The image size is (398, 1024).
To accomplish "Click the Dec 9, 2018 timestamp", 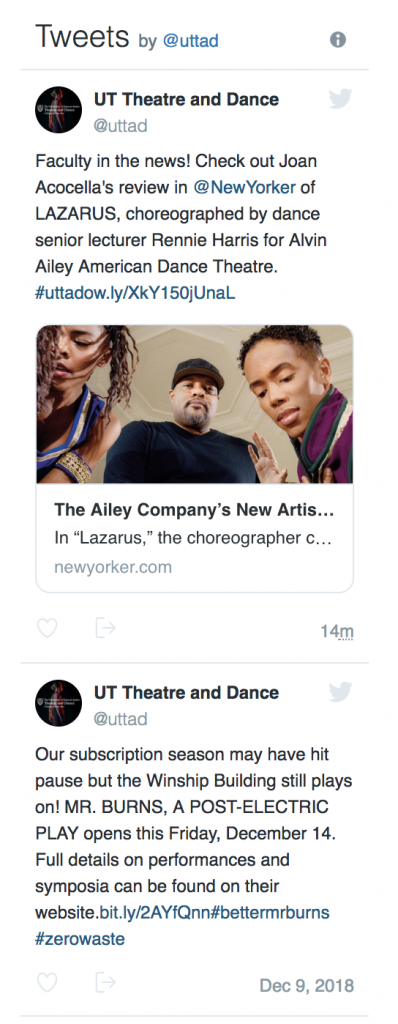I will pyautogui.click(x=307, y=985).
